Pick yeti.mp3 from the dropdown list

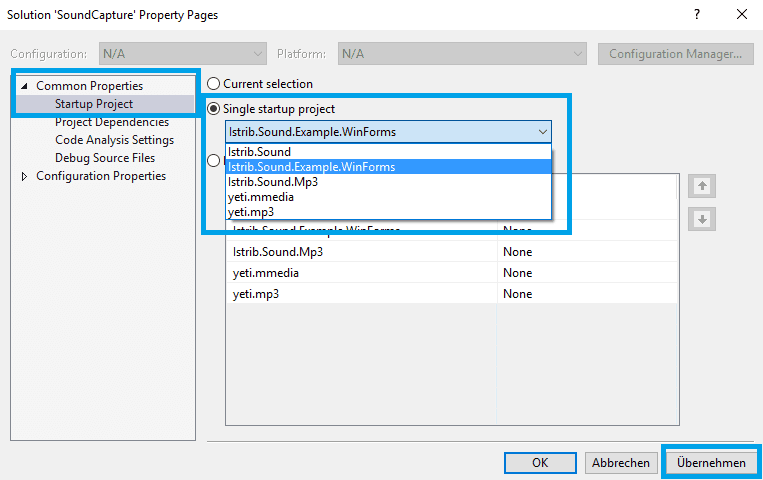coord(251,212)
